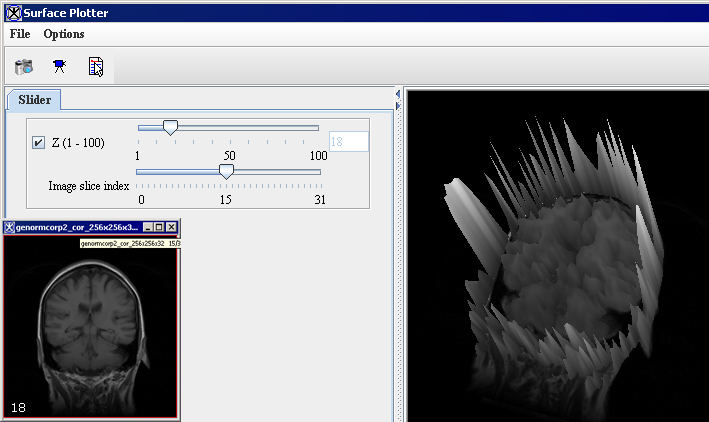709x422 pixels.
Task: Maximize the genormcorp2 image window
Action: [160, 227]
